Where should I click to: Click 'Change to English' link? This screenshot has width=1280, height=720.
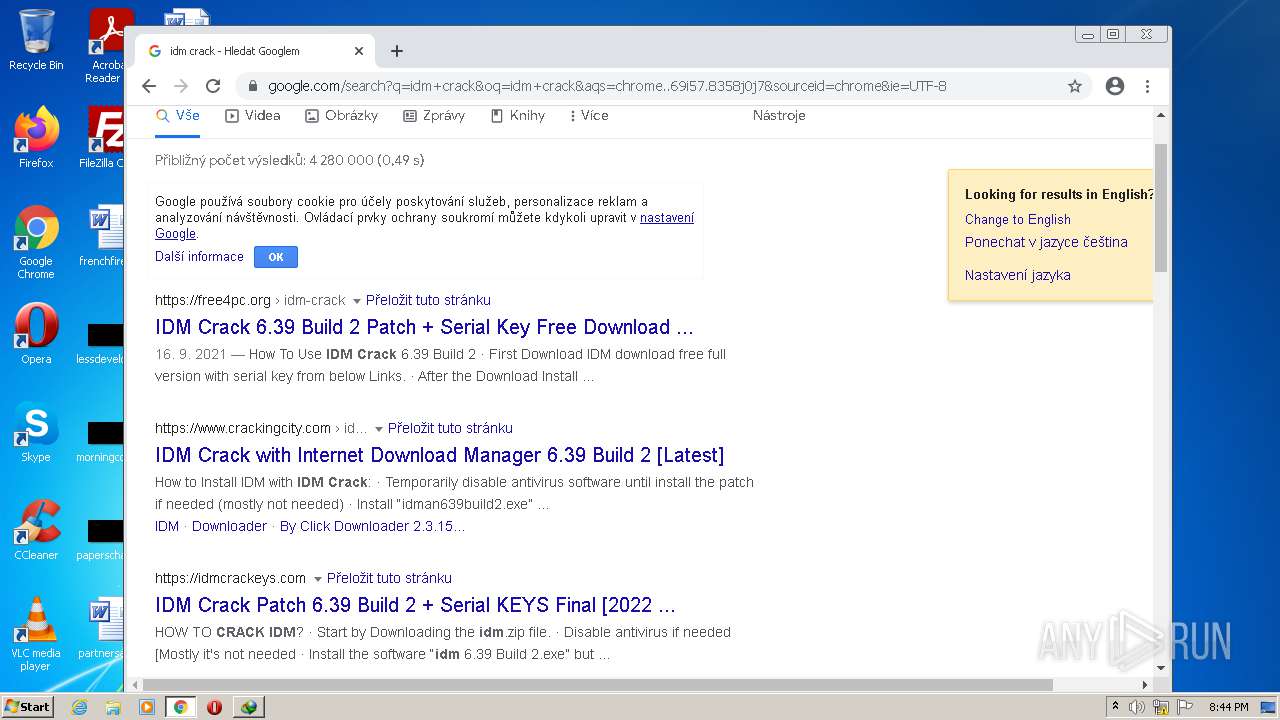(1018, 220)
